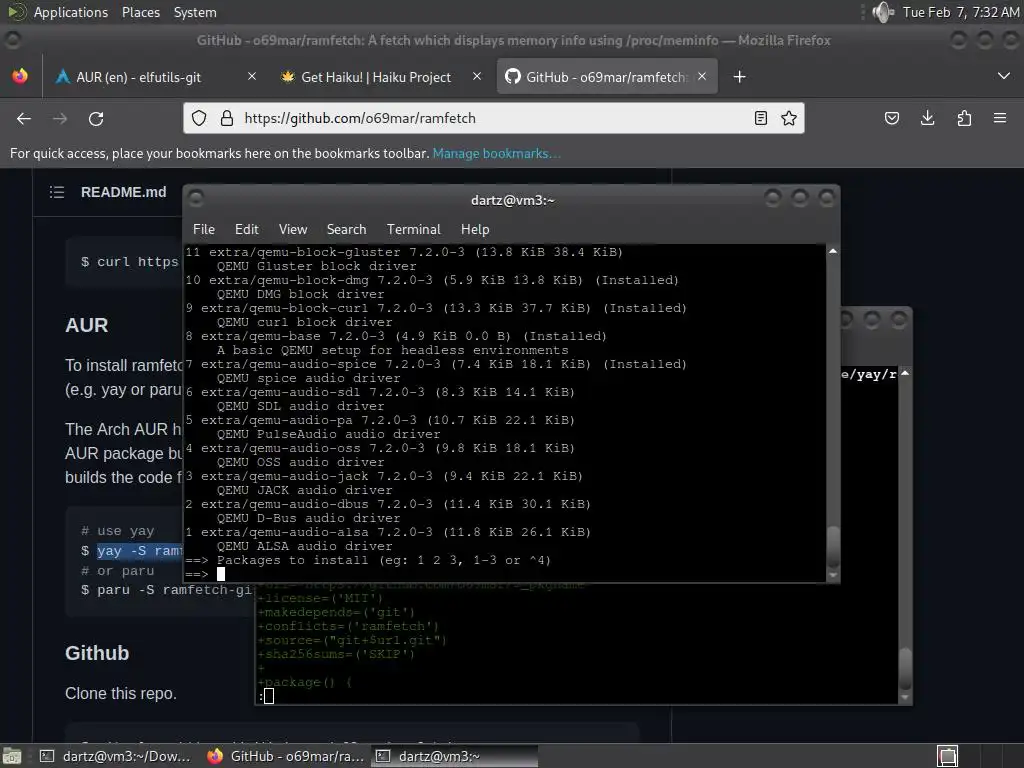
Task: Open the terminal View menu
Action: pos(293,229)
